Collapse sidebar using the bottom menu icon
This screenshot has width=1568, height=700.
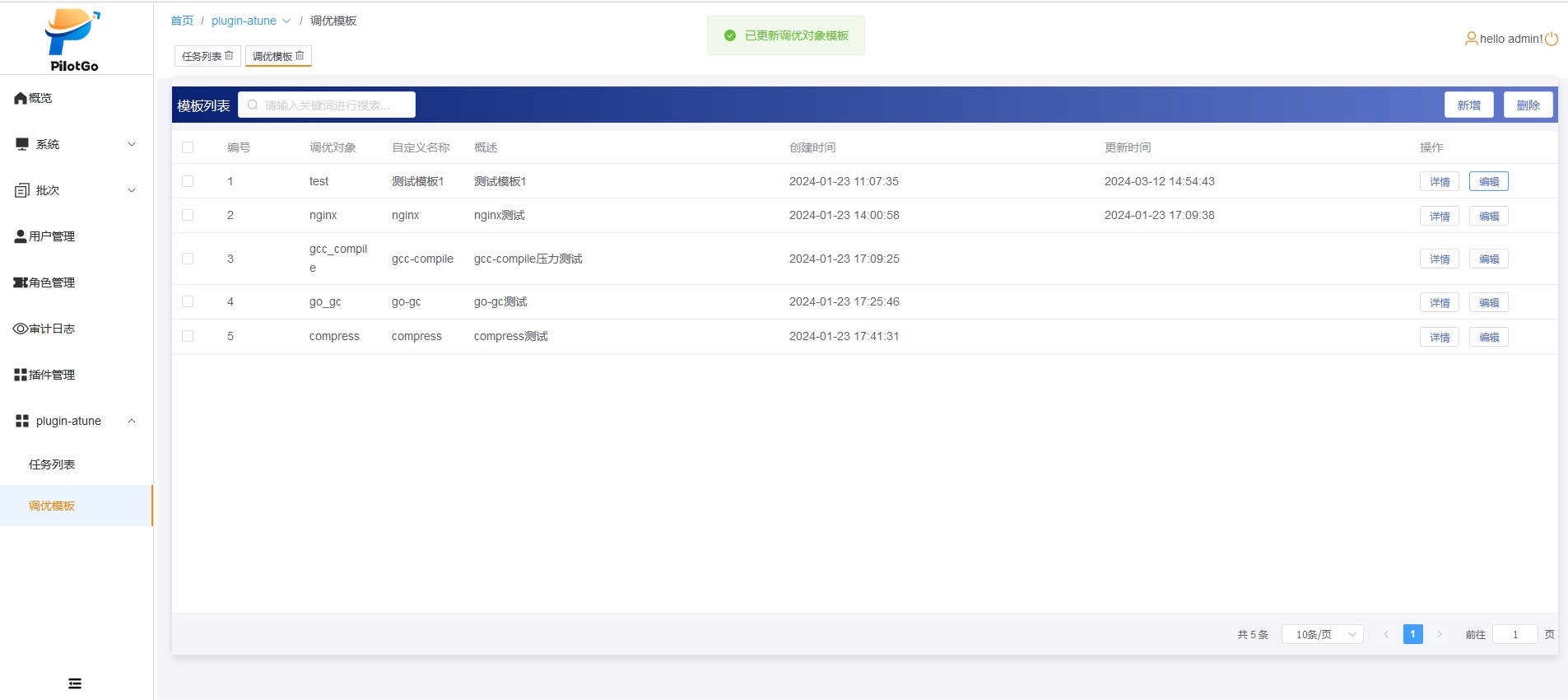75,684
